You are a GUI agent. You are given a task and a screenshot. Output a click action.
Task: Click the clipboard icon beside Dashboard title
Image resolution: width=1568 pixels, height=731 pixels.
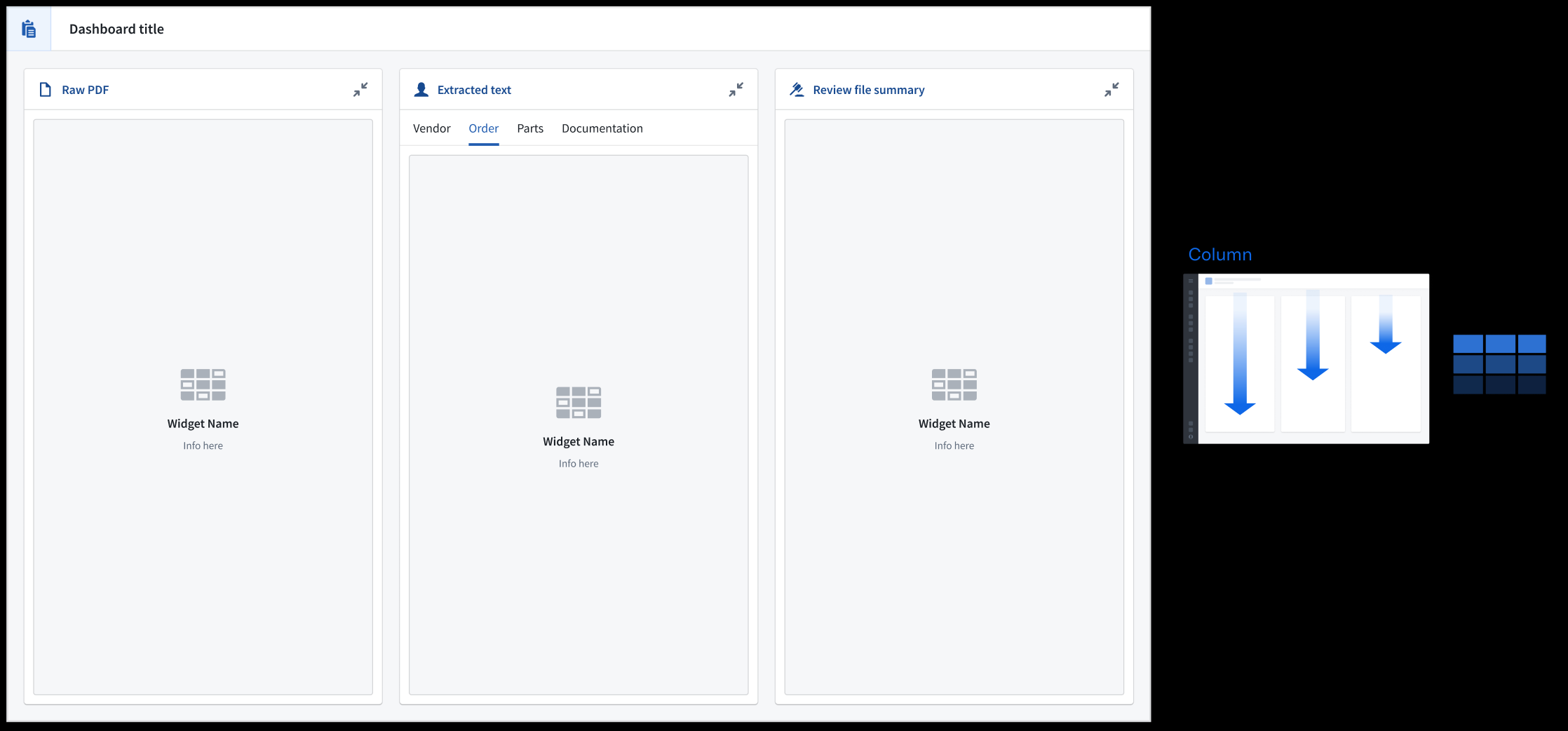coord(29,29)
